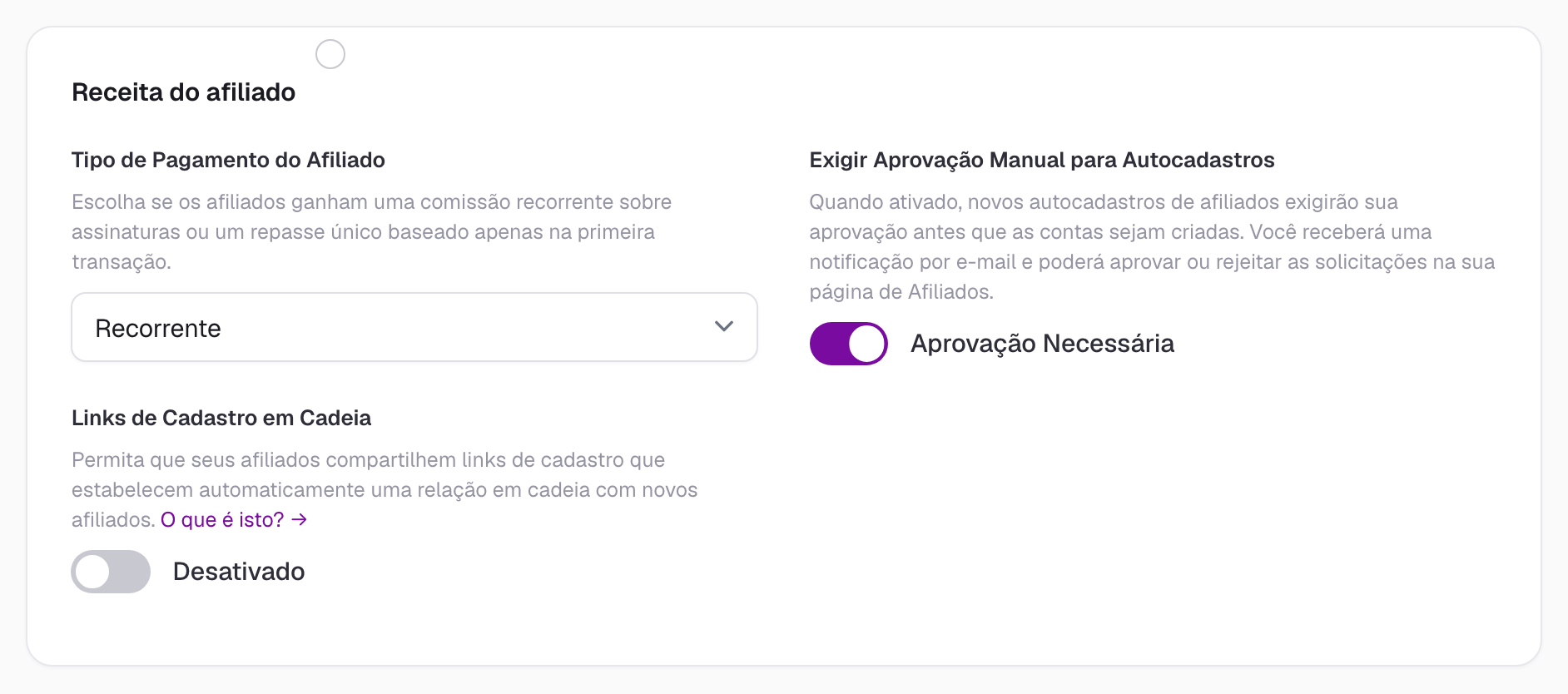Expand the dropdown using its chevron arrow
The image size is (1568, 694).
coord(724,327)
